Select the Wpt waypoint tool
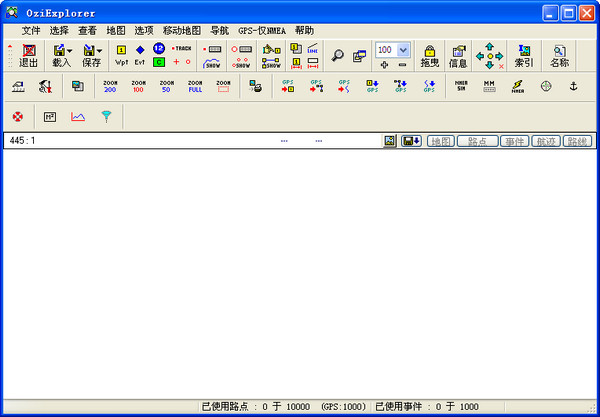600x417 pixels. 121,55
